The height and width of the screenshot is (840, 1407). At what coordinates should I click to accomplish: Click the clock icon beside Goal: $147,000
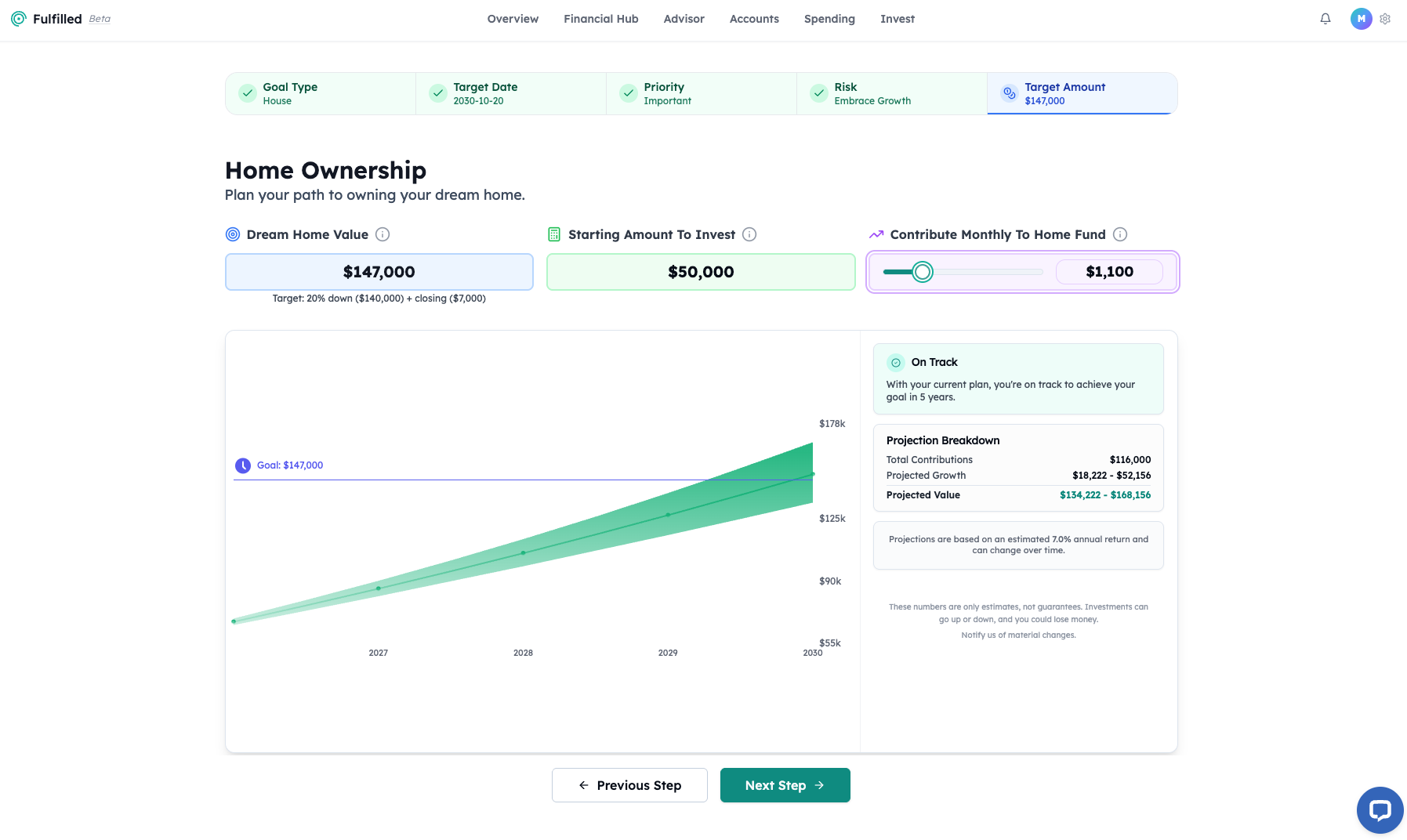coord(243,465)
